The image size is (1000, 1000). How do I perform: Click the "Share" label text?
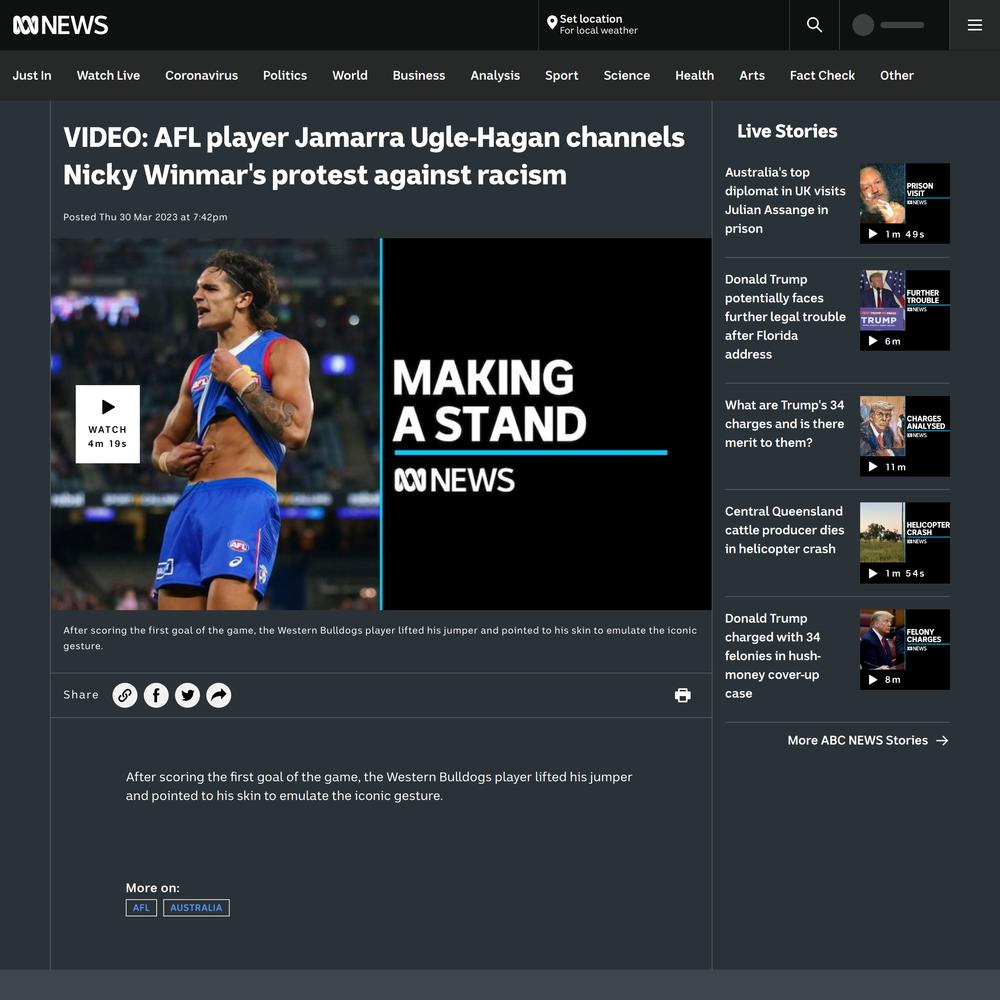81,695
